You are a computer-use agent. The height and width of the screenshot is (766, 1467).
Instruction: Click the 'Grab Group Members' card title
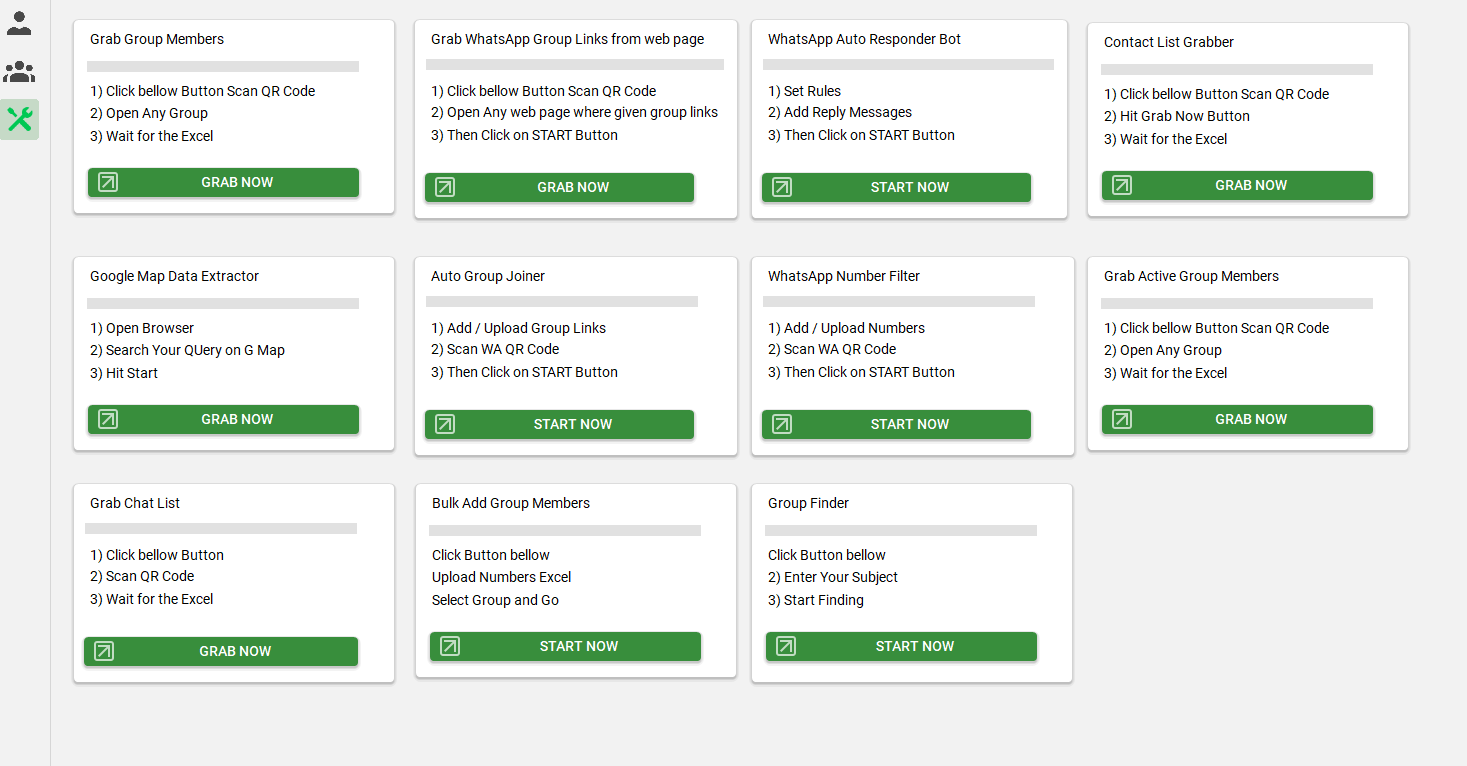pyautogui.click(x=157, y=39)
